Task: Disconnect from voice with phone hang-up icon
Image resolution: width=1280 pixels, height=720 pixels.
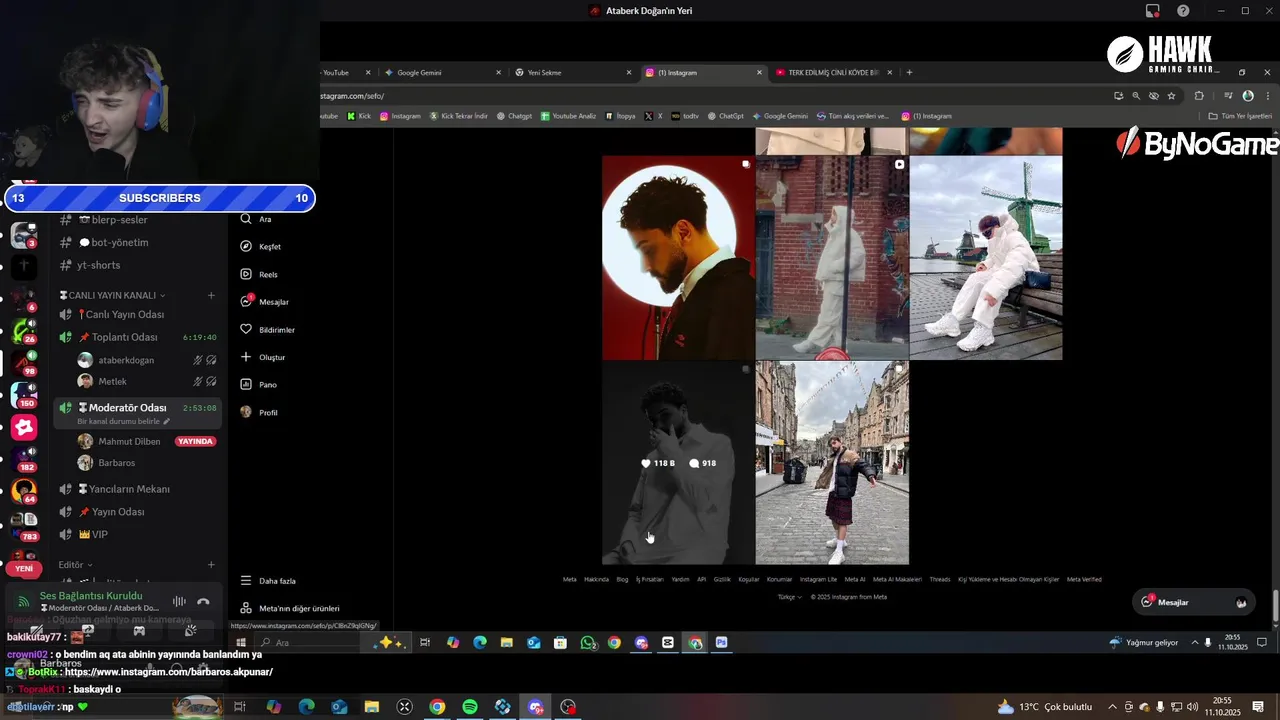Action: [x=203, y=601]
